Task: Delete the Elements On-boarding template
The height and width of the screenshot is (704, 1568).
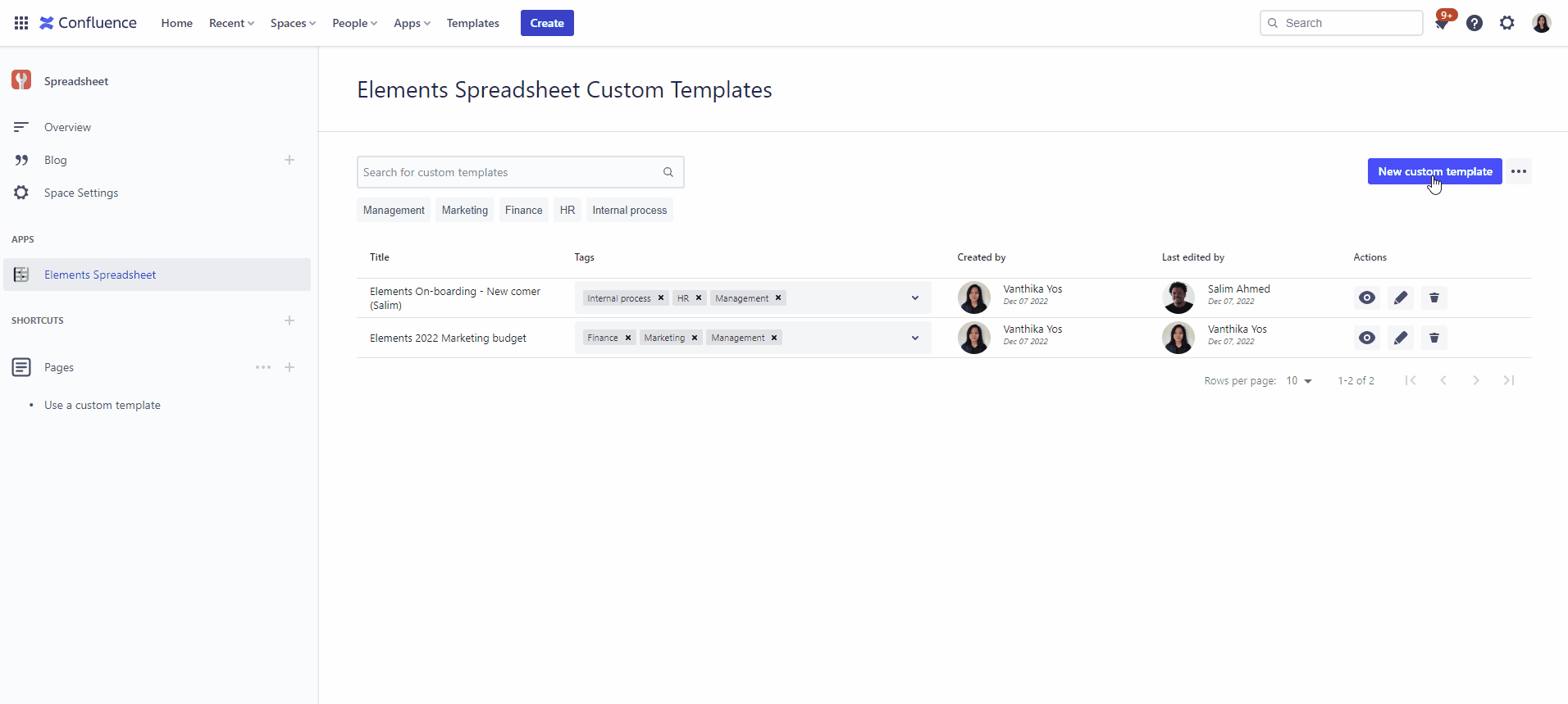Action: [x=1434, y=297]
